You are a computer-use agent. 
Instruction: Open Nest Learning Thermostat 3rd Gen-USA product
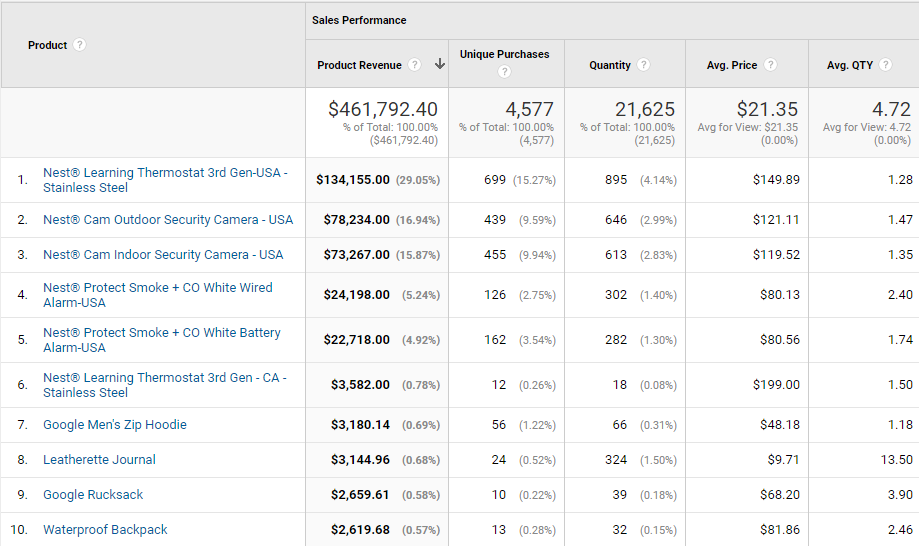click(165, 180)
